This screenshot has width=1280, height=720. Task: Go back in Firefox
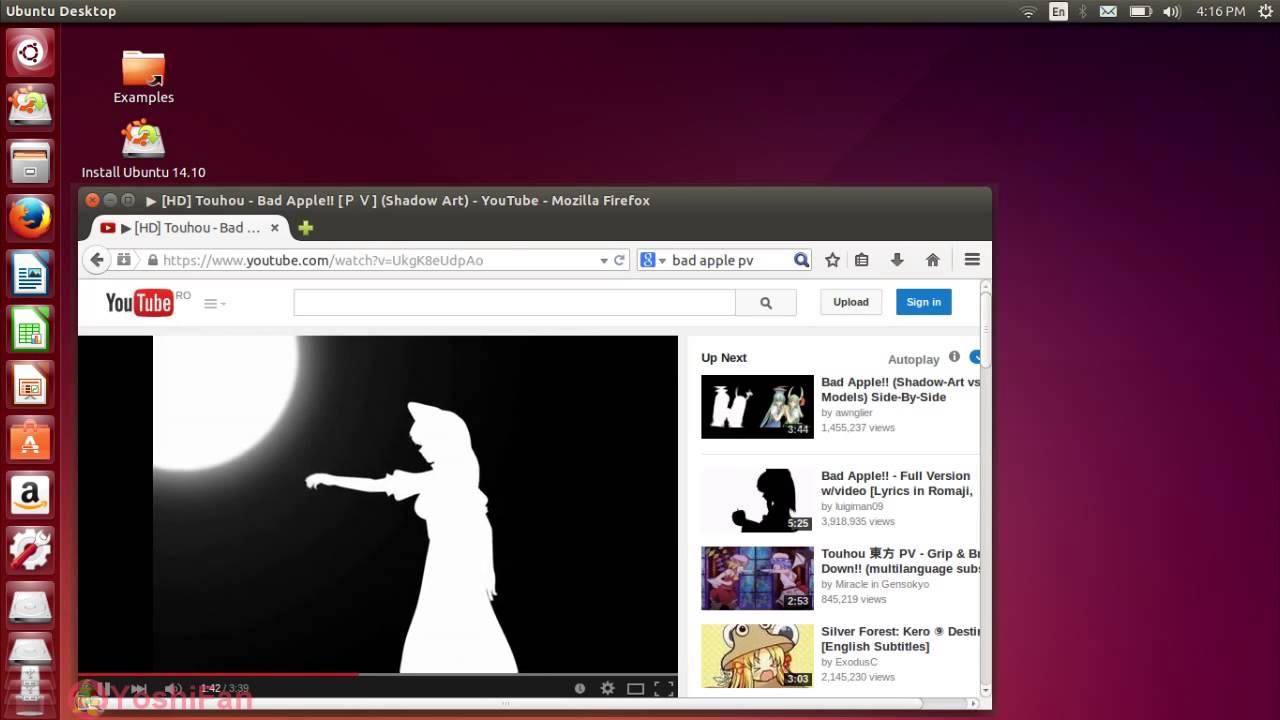pos(97,260)
